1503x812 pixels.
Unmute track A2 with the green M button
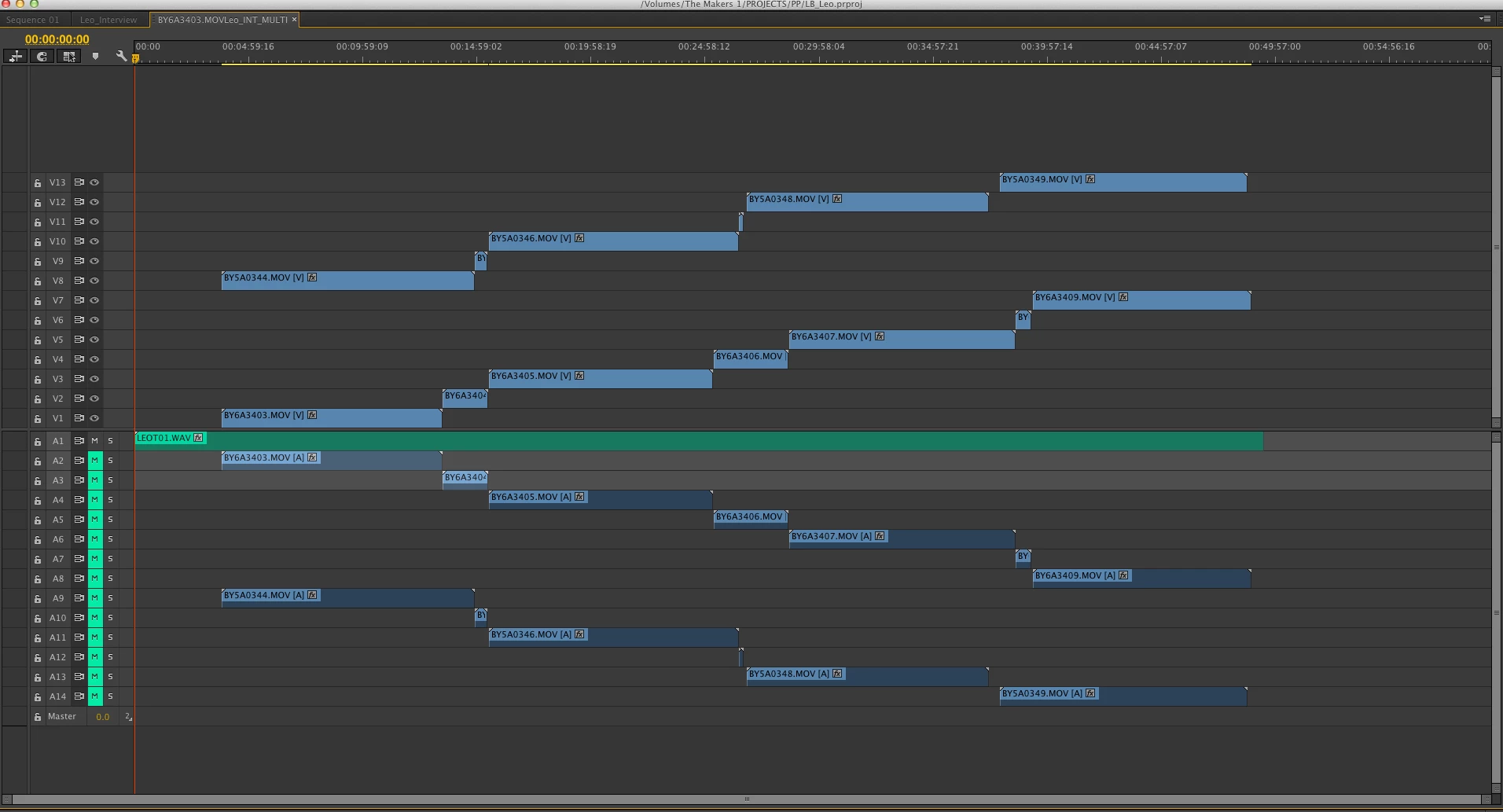95,461
